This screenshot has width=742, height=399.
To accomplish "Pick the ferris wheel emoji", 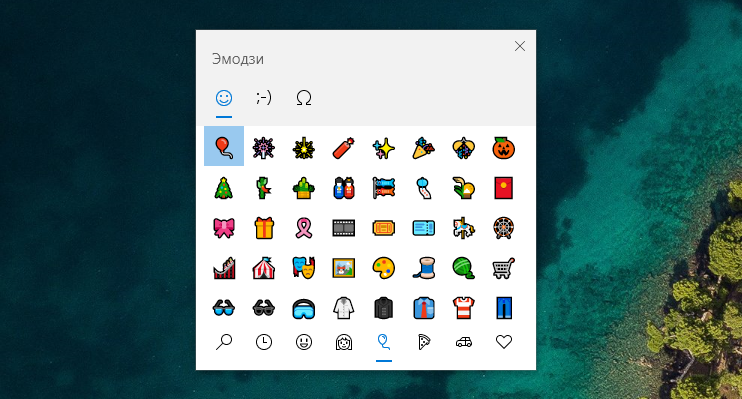I will click(504, 228).
